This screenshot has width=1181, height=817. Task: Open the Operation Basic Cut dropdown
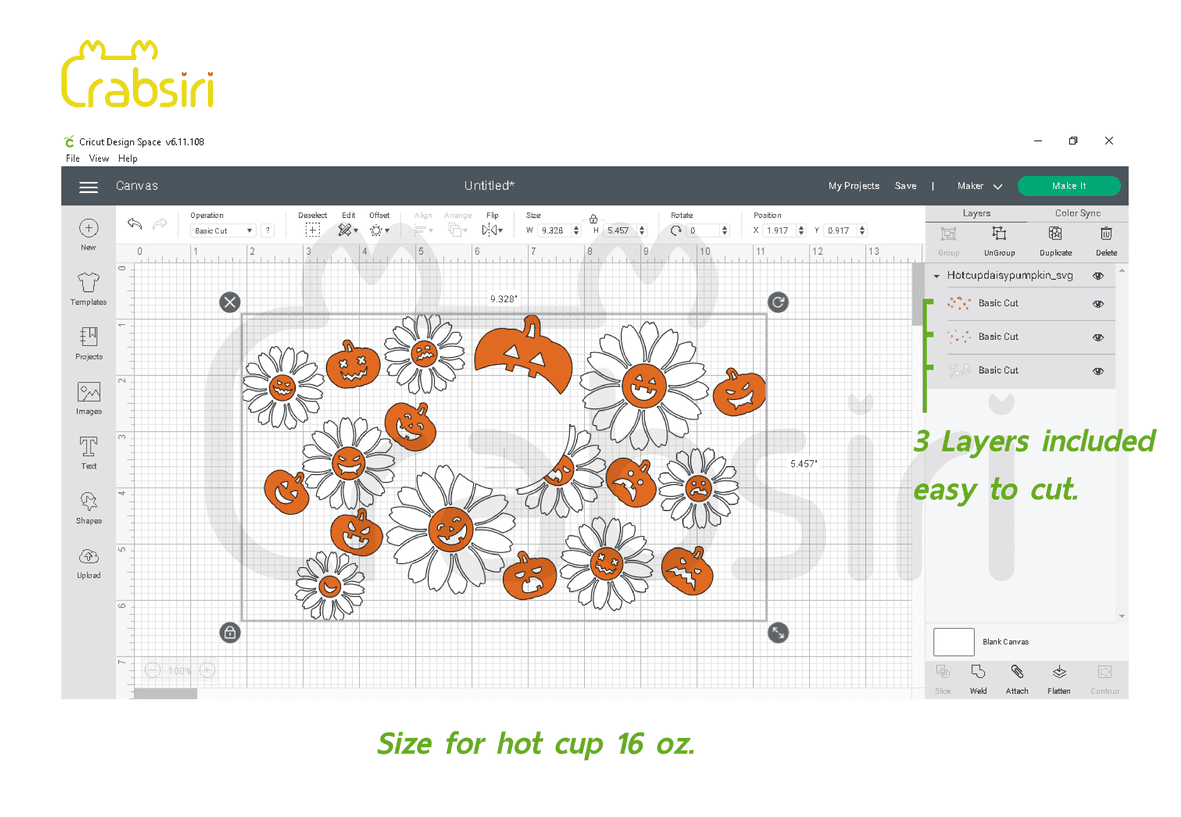click(223, 231)
